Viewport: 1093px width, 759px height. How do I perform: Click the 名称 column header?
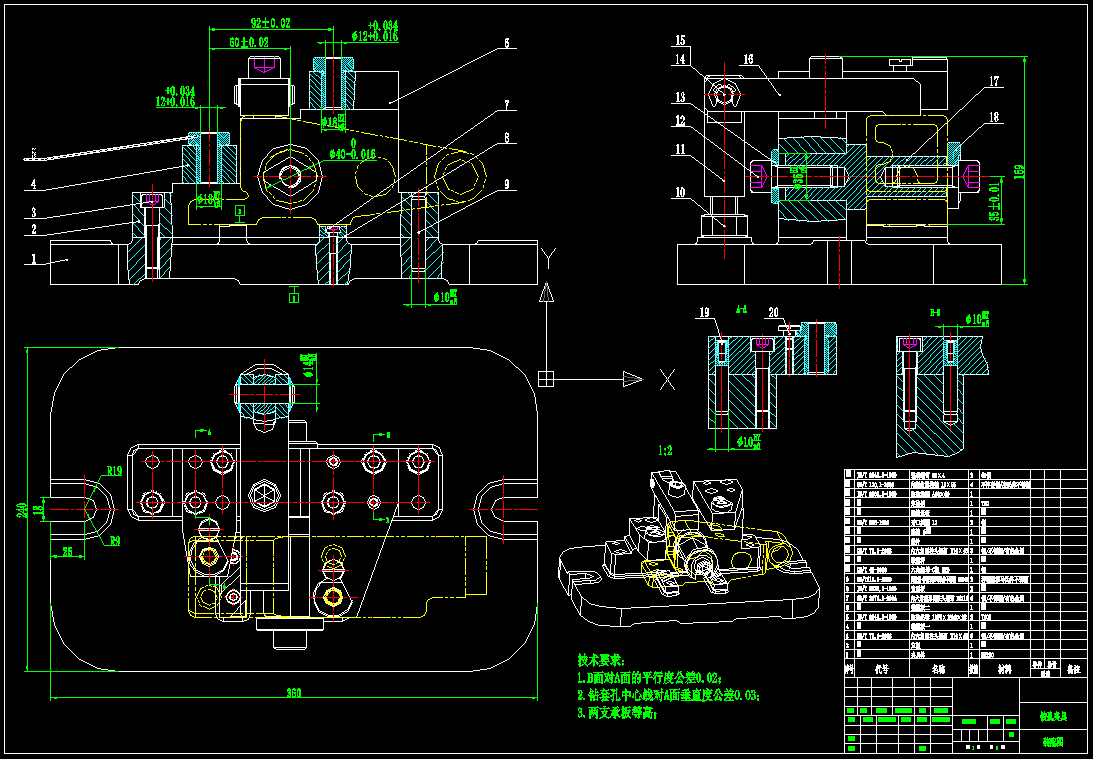click(939, 669)
